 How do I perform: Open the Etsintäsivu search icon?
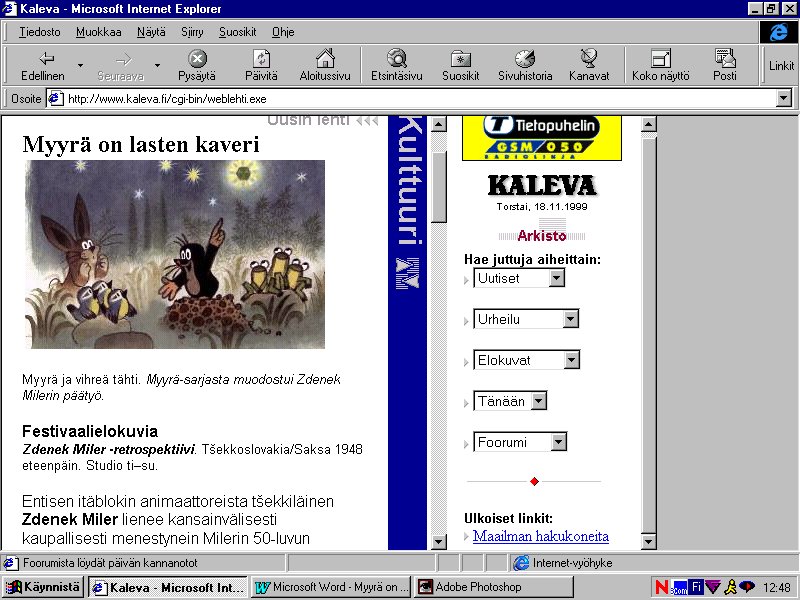[396, 59]
